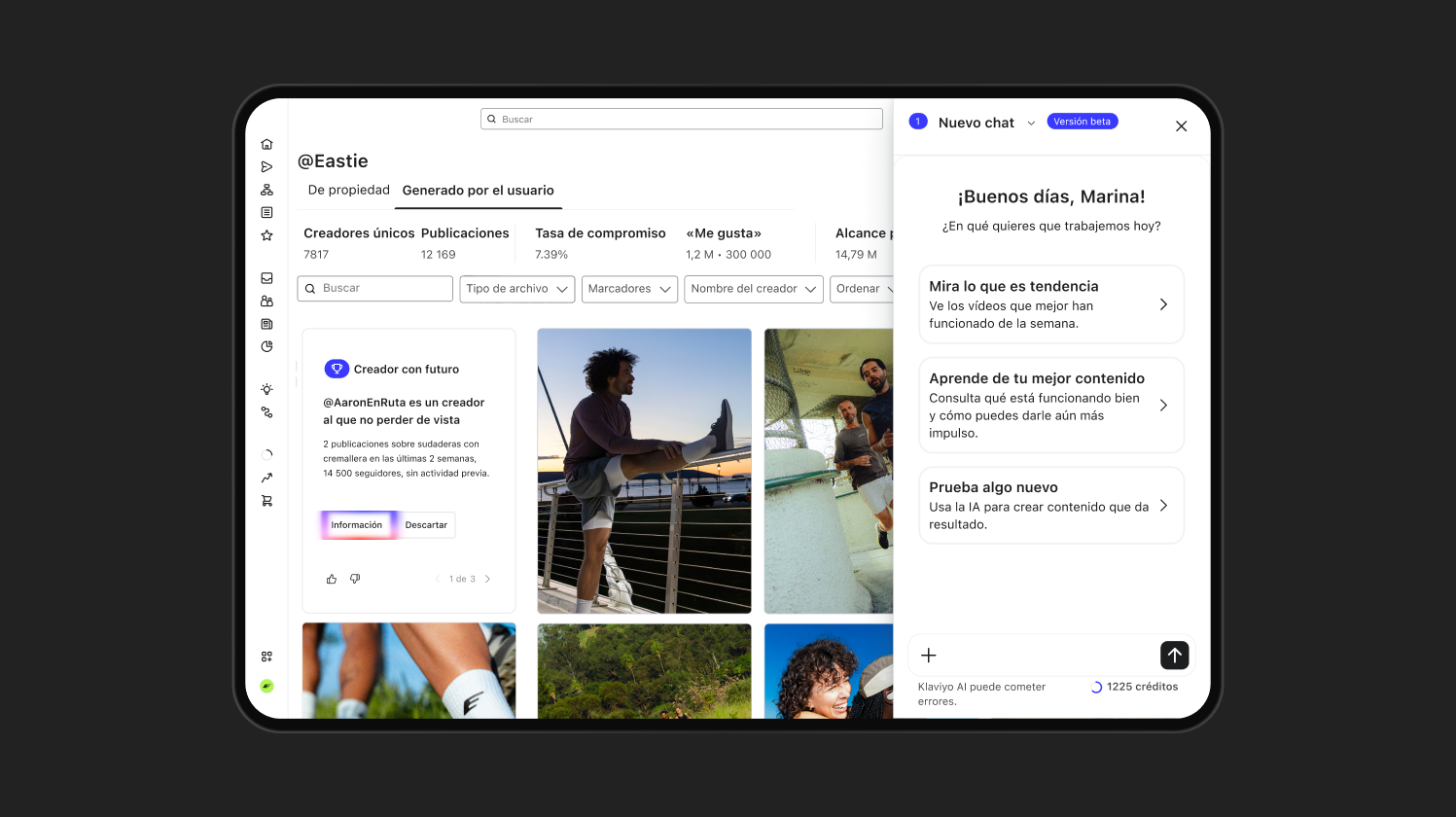1456x817 pixels.
Task: Open the trending arrow icon in the sidebar
Action: pyautogui.click(x=266, y=478)
